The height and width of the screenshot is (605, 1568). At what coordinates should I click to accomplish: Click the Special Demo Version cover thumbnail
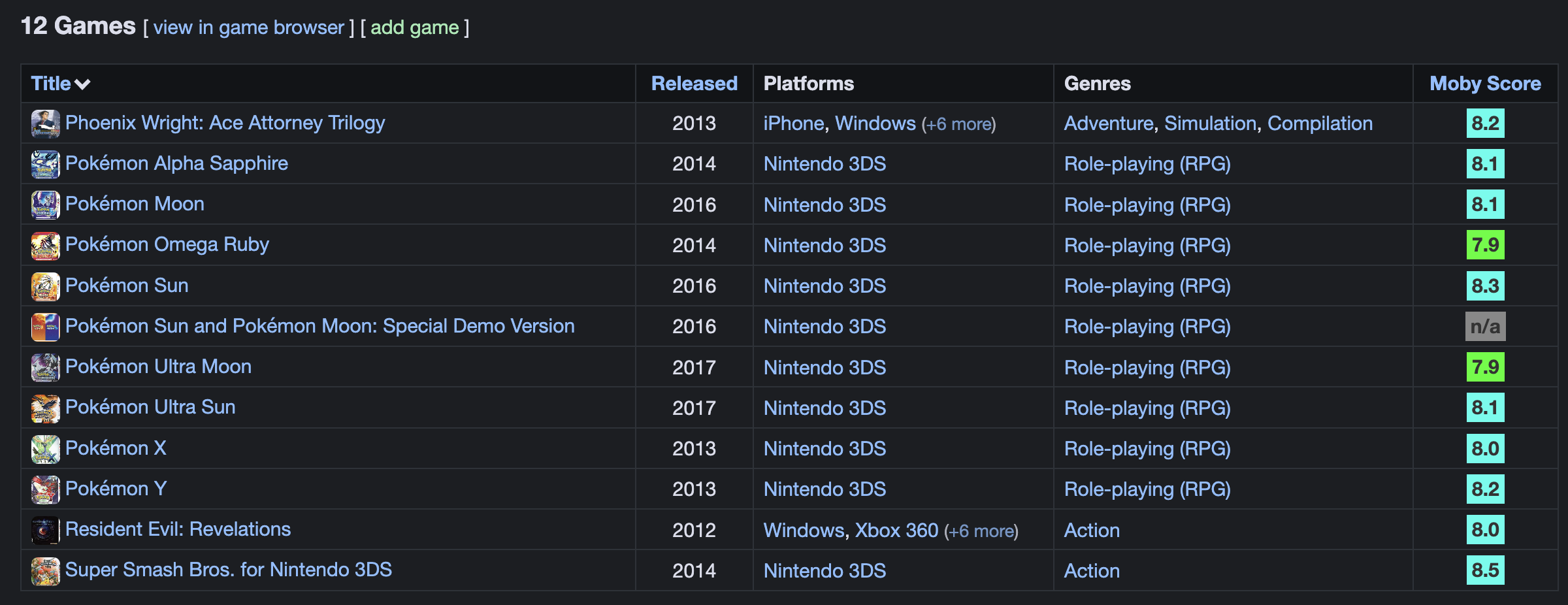click(x=45, y=327)
